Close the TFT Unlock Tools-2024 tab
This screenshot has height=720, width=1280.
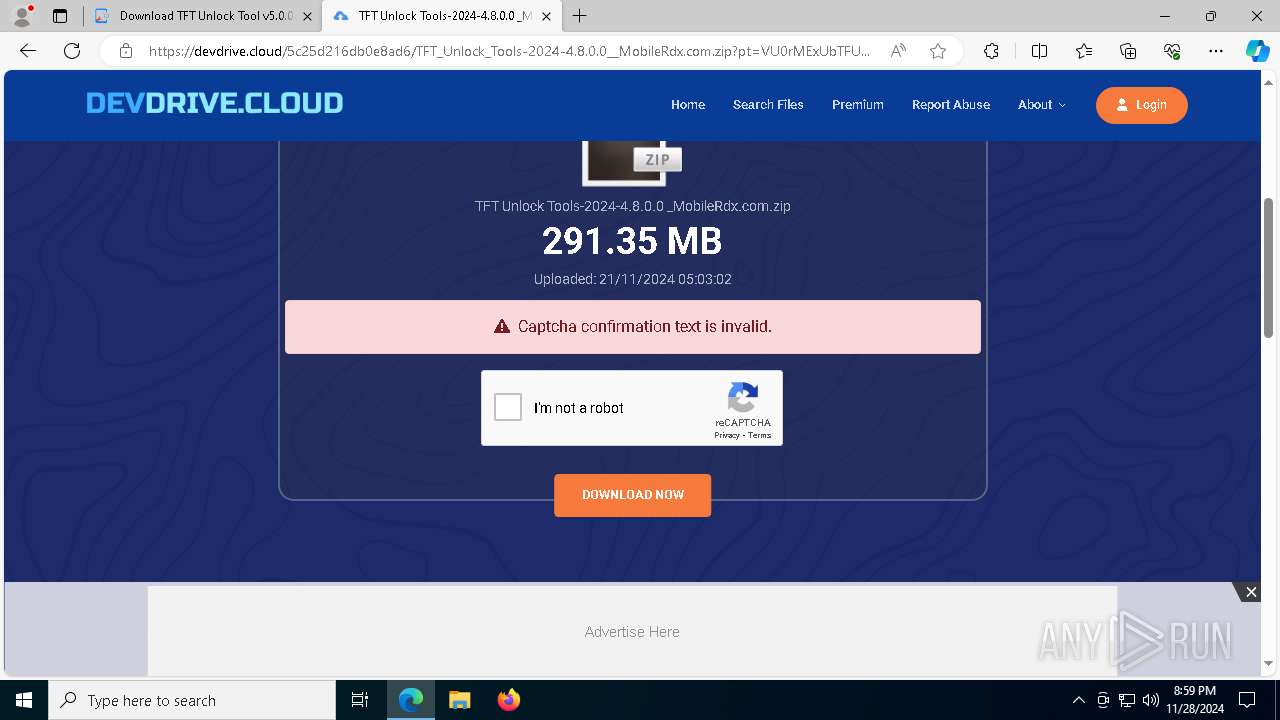546,16
